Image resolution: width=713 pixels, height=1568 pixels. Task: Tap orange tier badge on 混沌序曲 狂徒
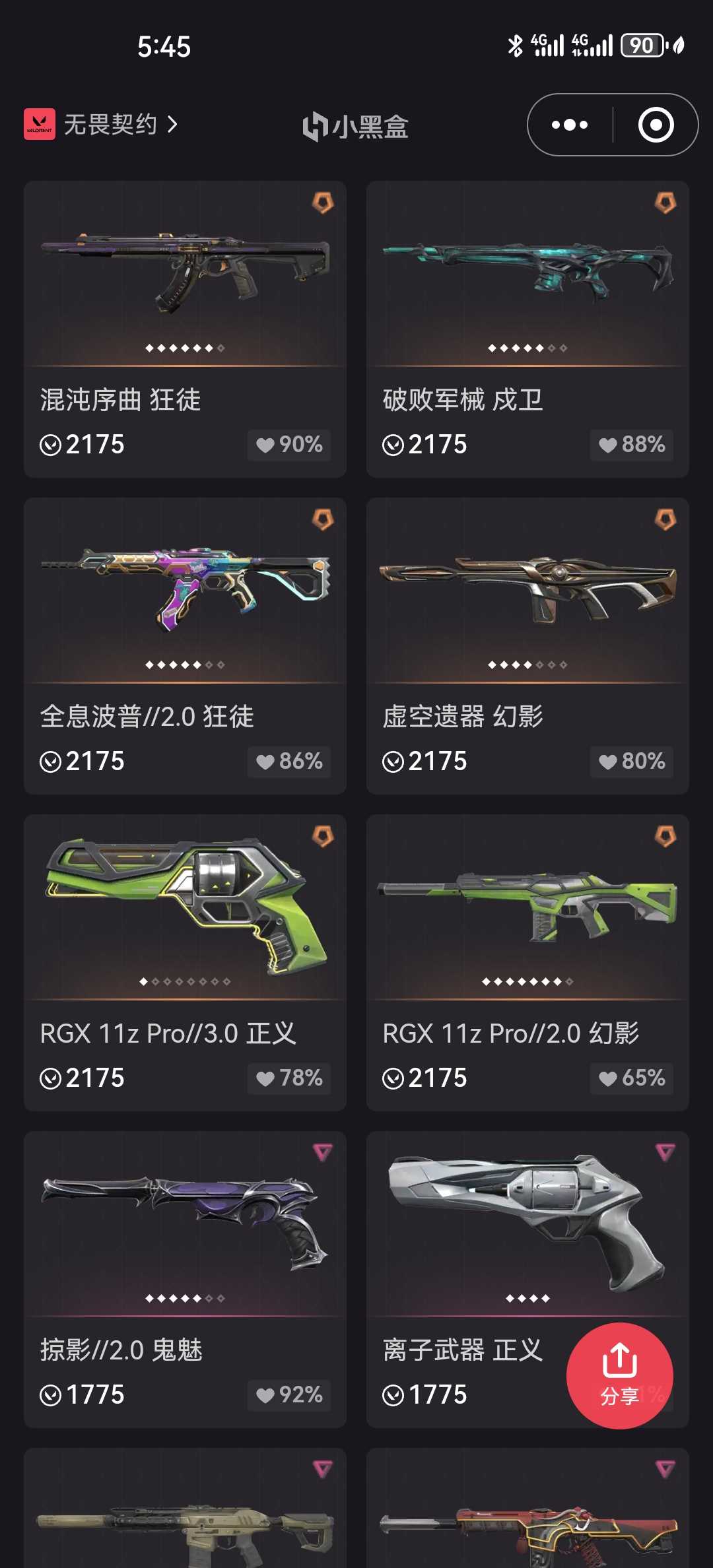323,203
